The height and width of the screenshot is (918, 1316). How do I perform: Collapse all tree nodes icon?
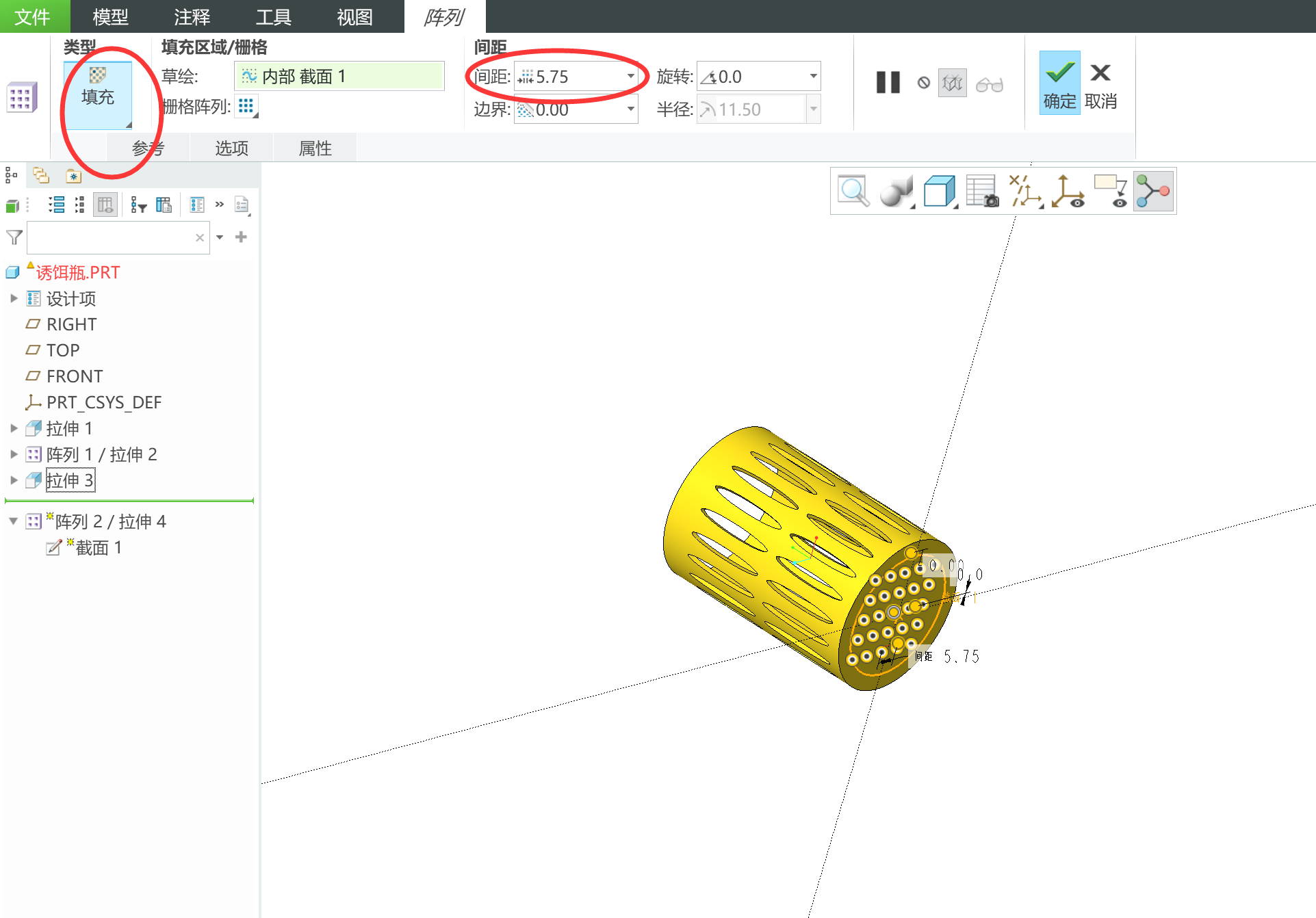79,205
